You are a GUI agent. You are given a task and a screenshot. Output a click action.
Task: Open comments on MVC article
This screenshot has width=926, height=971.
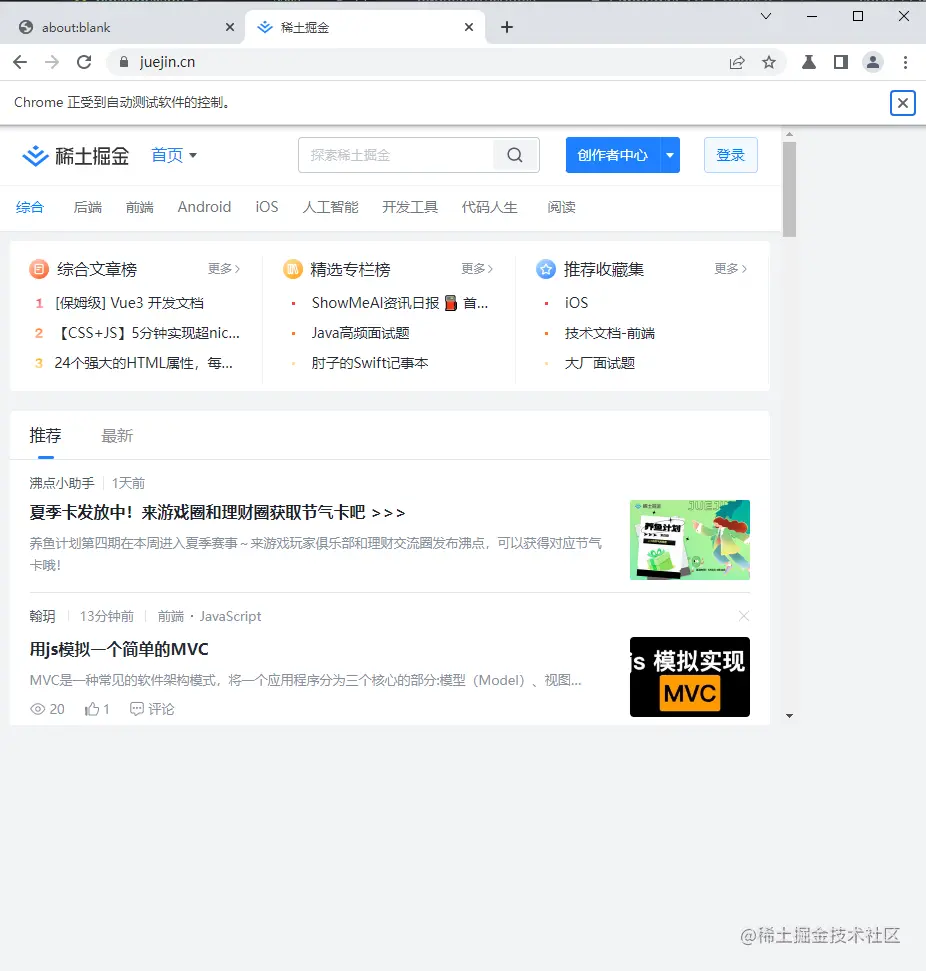(x=152, y=709)
